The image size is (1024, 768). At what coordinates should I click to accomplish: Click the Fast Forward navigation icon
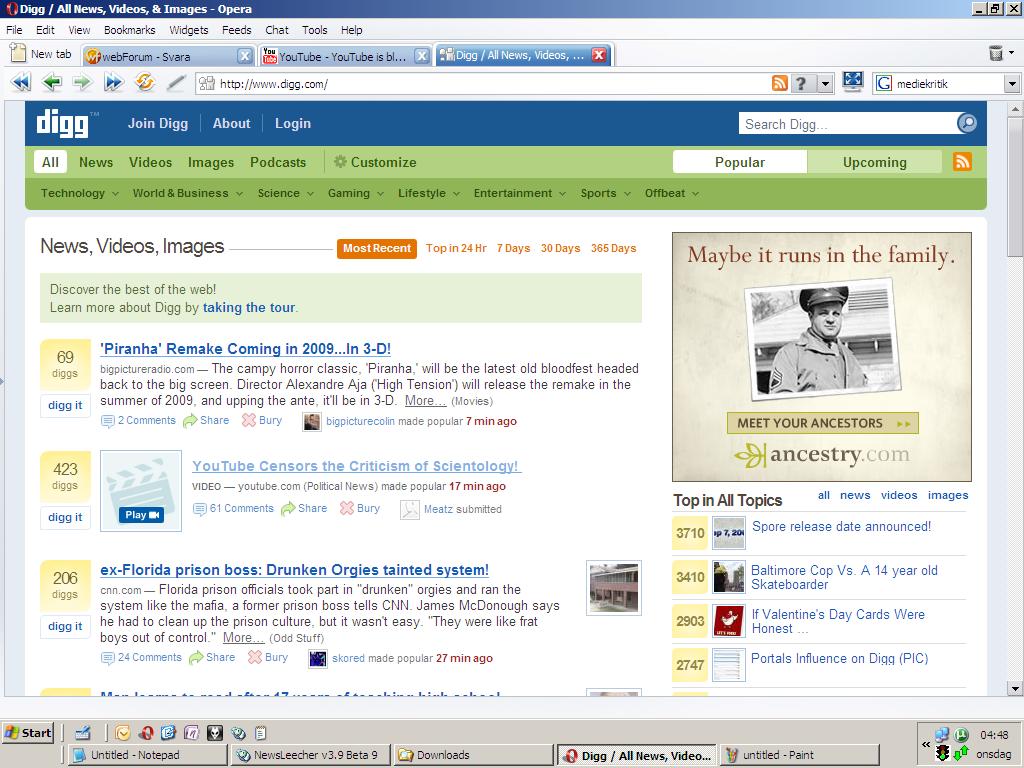pyautogui.click(x=114, y=82)
